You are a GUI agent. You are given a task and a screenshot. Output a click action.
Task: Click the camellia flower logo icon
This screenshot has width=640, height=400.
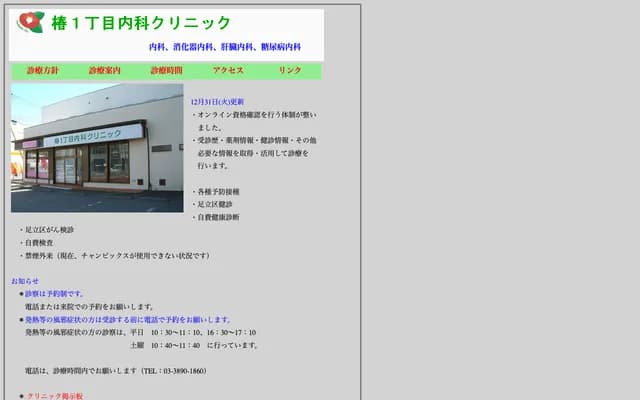(x=31, y=22)
